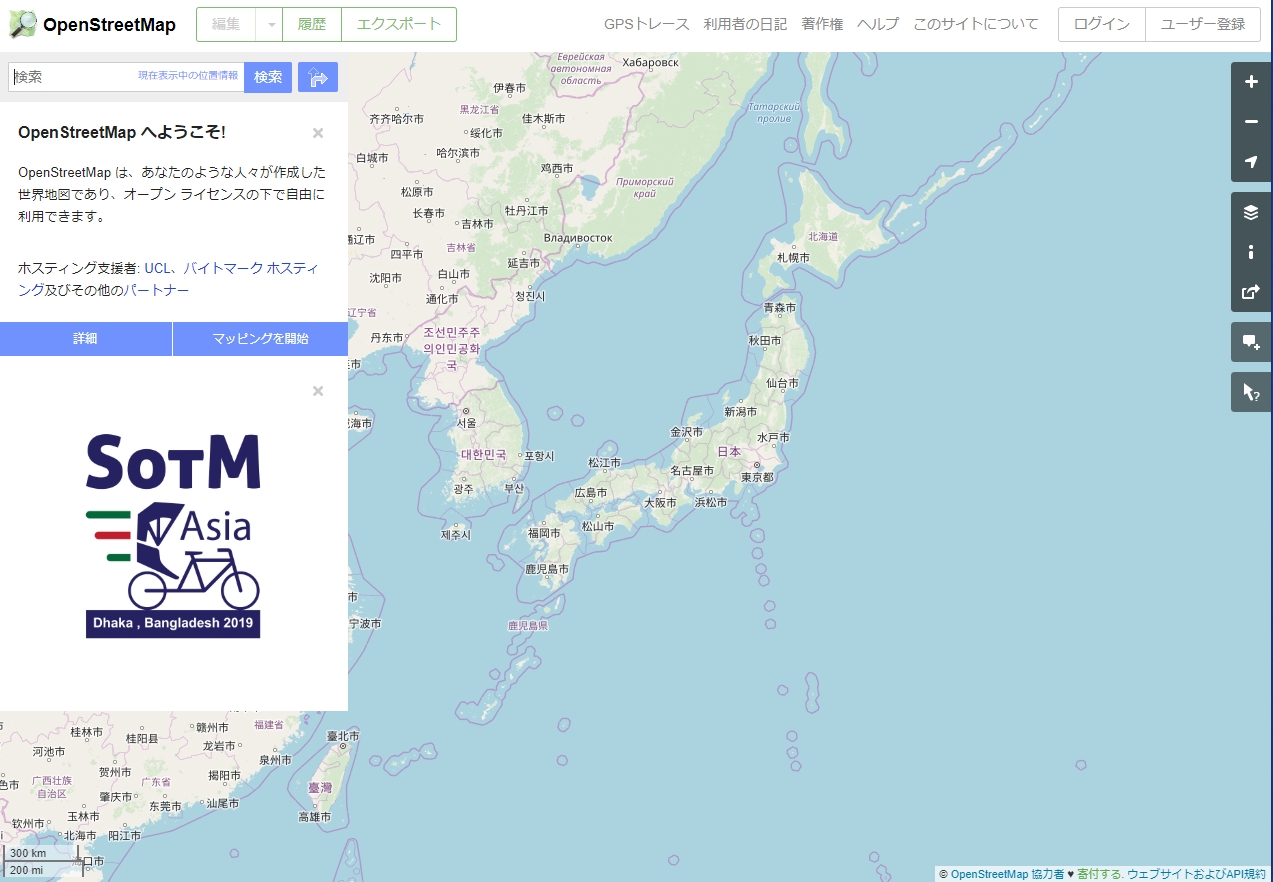Open the map layers icon
Screen dimensions: 1273x882
[x=1251, y=212]
